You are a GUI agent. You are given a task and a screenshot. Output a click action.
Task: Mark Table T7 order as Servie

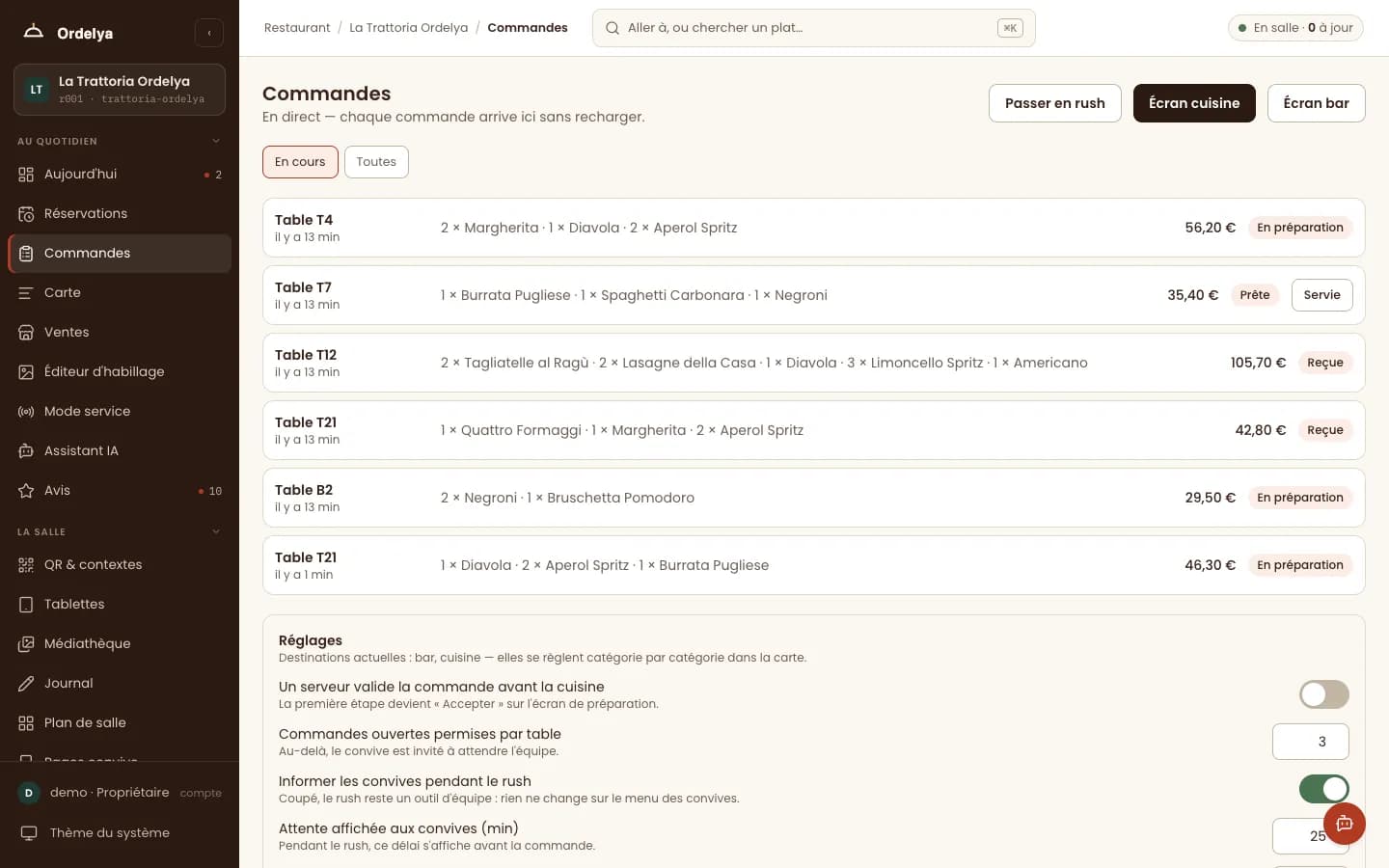[1321, 295]
